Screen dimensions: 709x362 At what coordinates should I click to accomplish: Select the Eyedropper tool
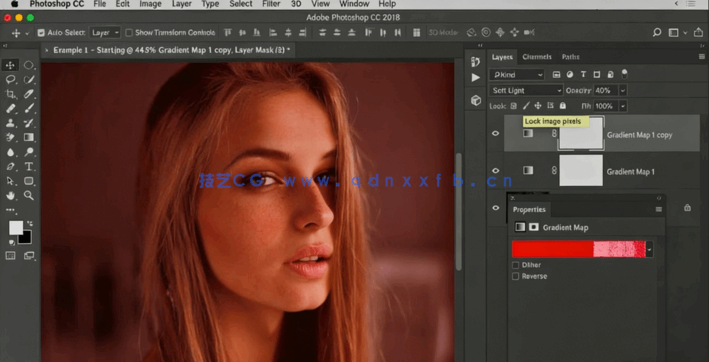(29, 94)
